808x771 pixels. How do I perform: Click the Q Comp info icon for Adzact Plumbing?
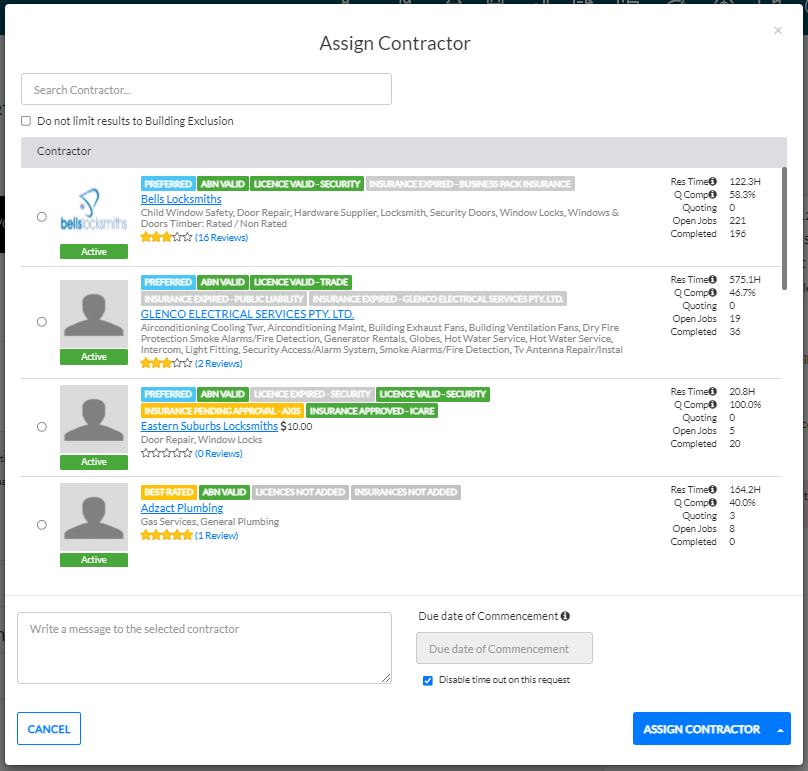[712, 502]
